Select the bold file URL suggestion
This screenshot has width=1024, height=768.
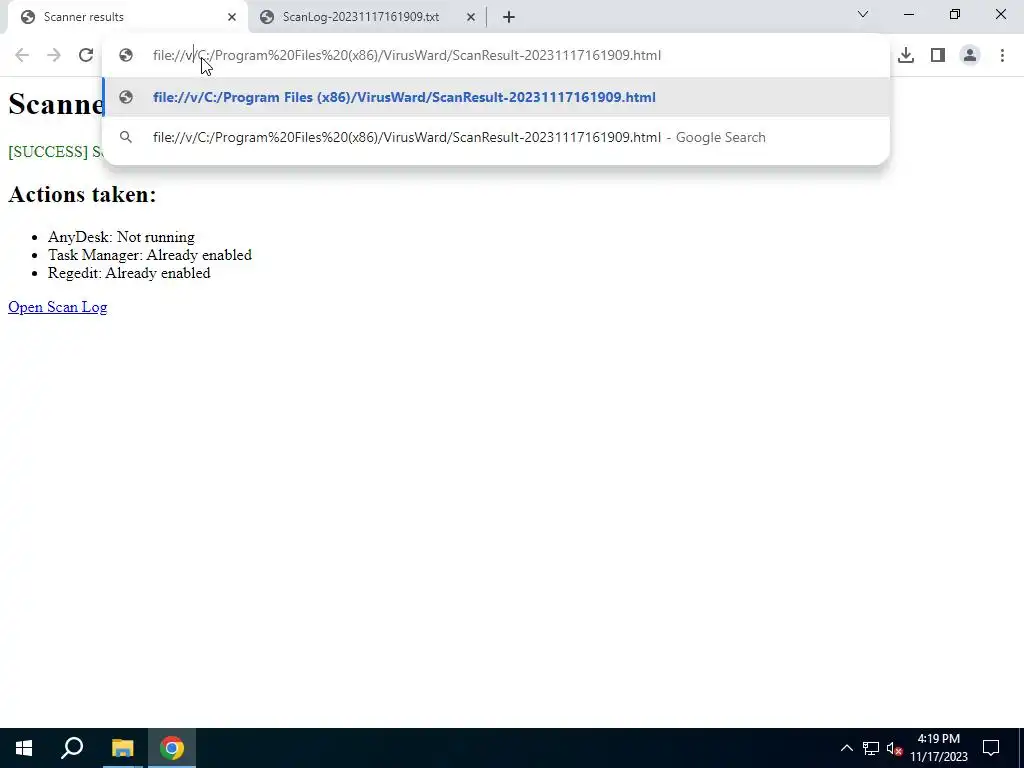tap(496, 97)
